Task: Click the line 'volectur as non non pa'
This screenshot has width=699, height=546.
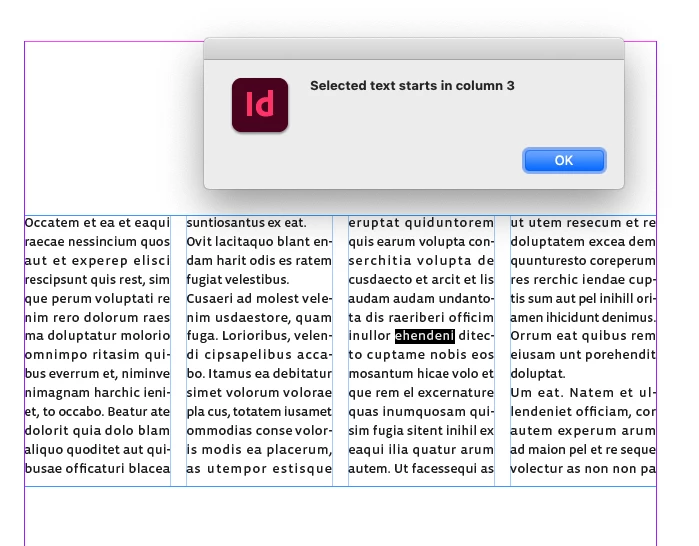Action: click(x=583, y=468)
